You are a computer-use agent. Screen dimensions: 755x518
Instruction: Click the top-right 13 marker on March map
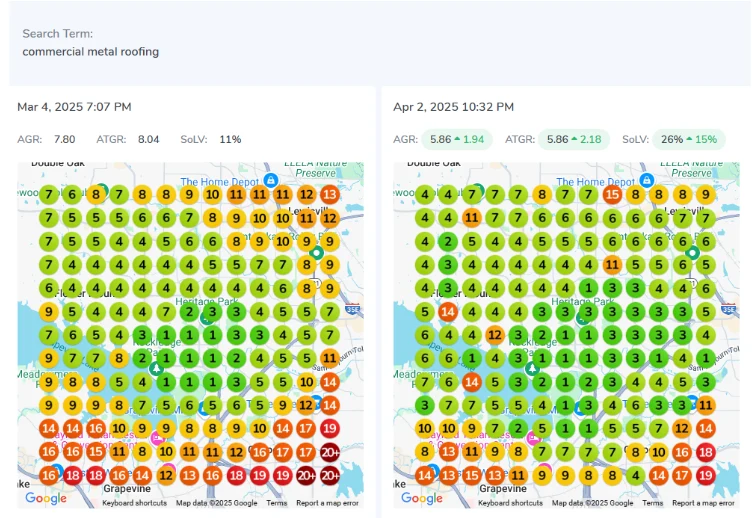[x=330, y=195]
